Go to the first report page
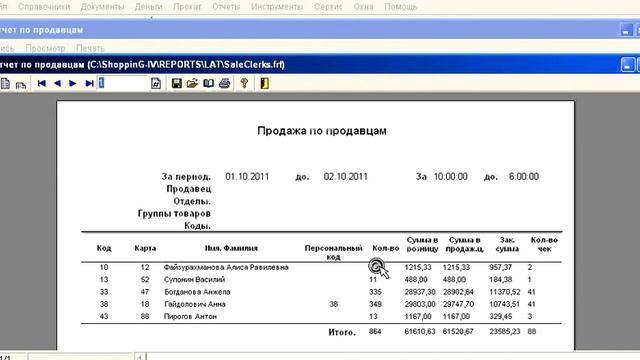 pos(41,84)
